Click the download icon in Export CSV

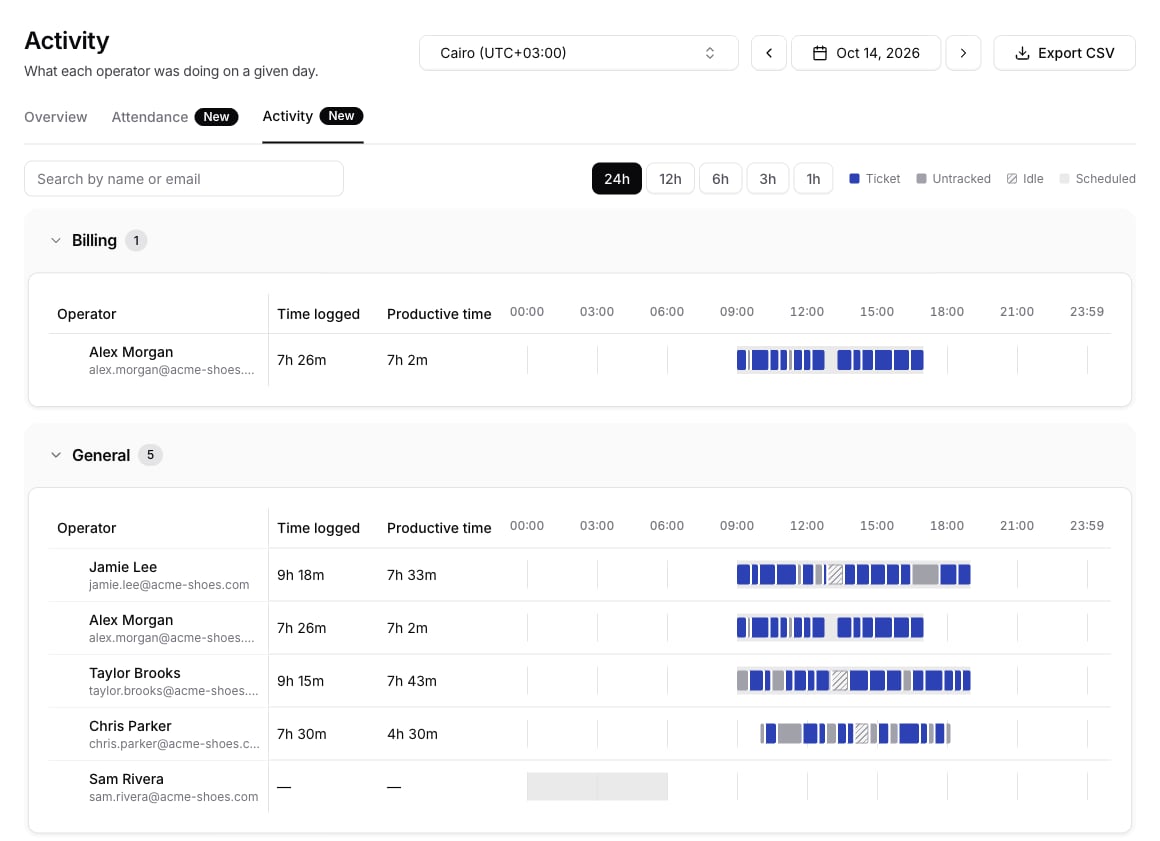[1022, 53]
